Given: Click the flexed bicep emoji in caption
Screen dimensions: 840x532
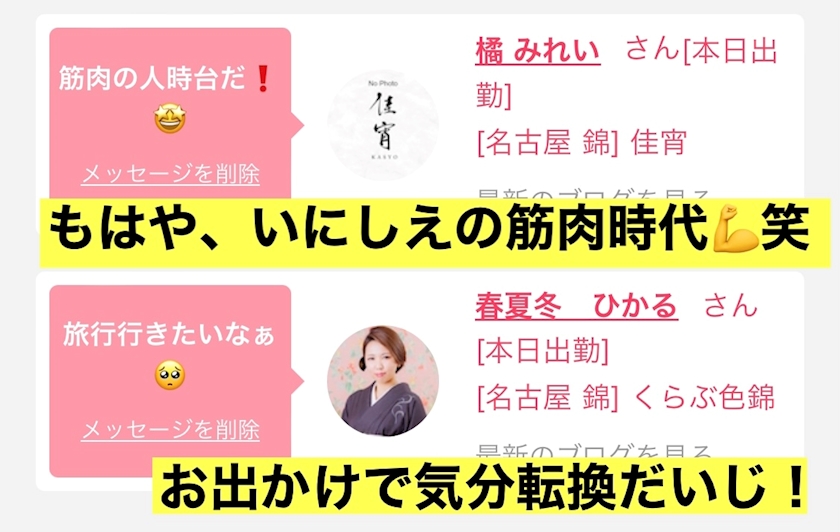Looking at the screenshot, I should click(x=735, y=228).
